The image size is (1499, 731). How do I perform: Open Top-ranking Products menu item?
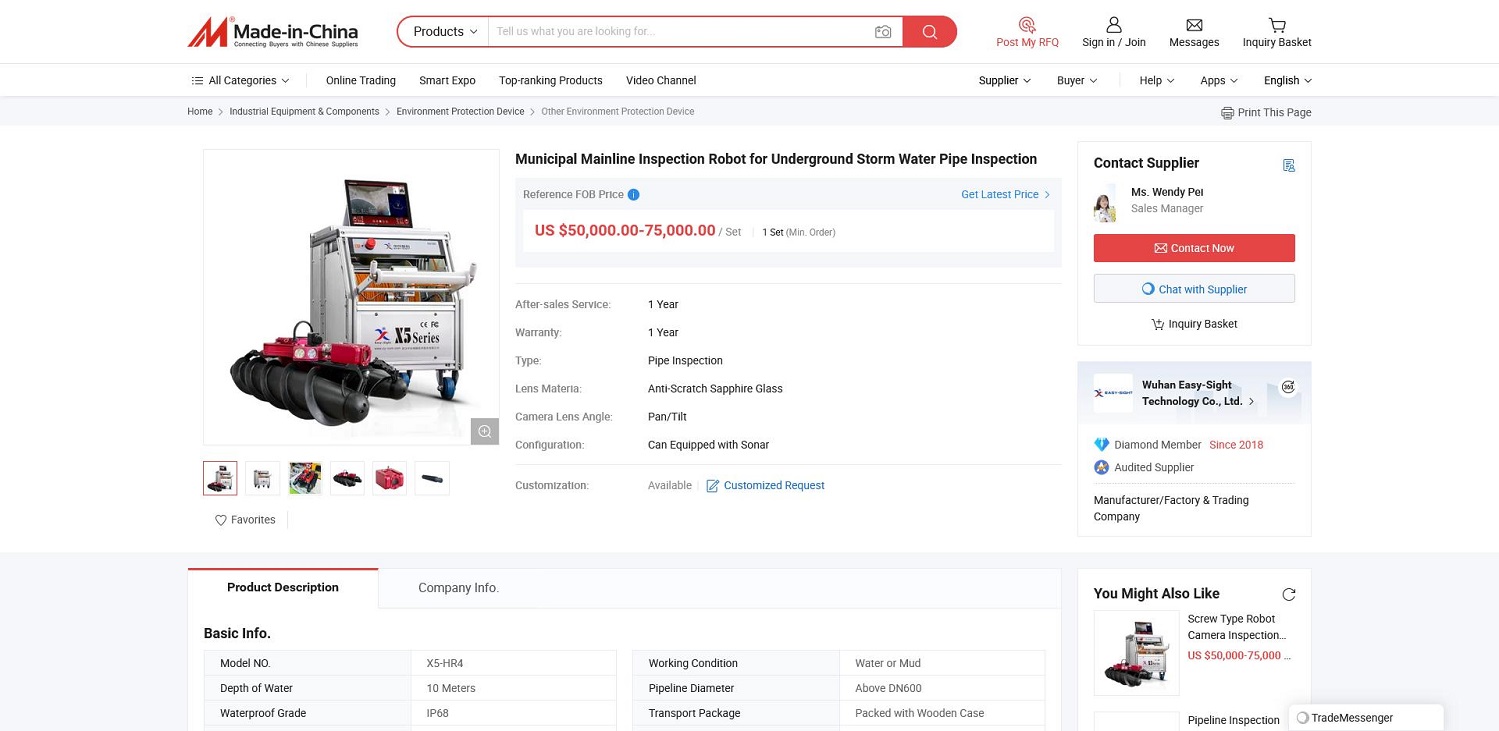[550, 81]
